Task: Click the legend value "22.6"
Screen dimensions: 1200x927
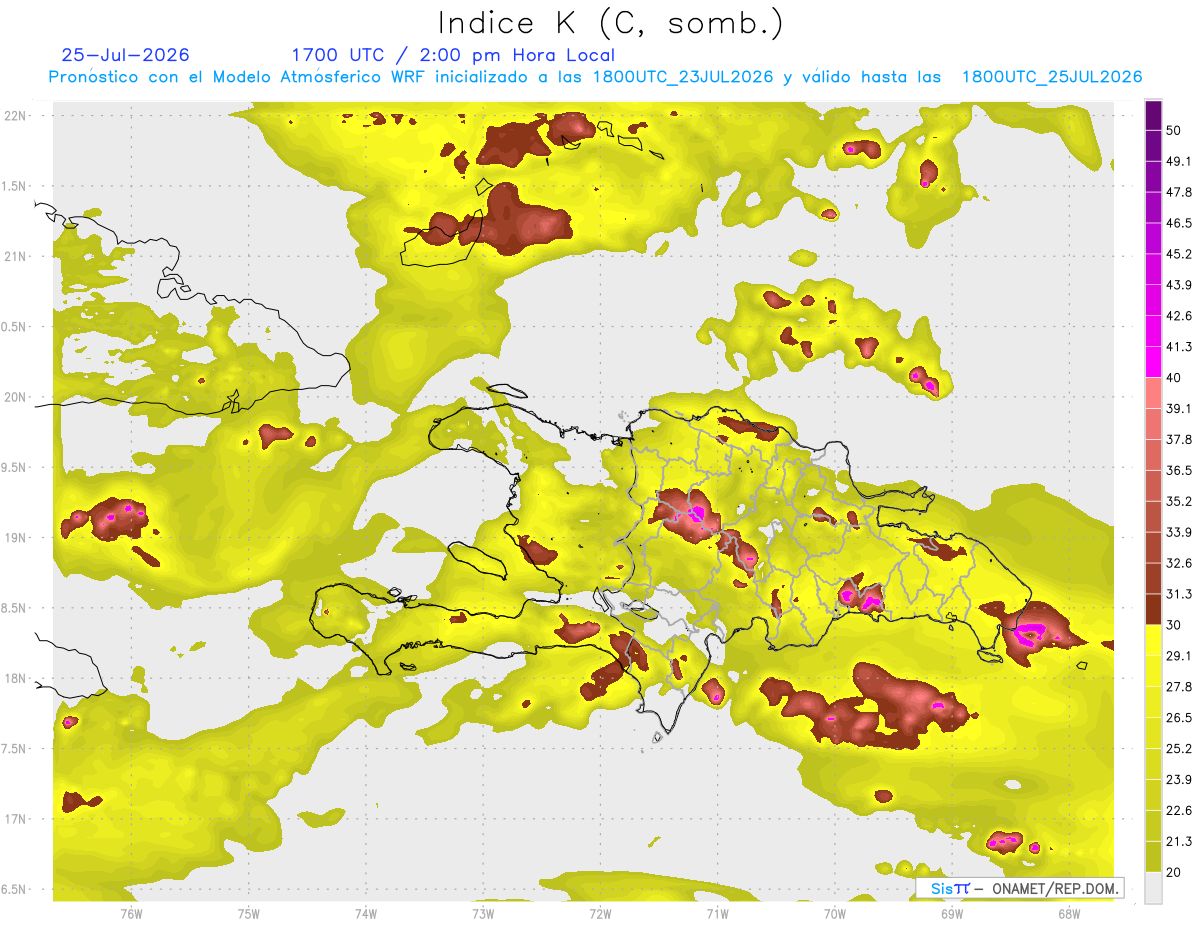Action: [1179, 811]
